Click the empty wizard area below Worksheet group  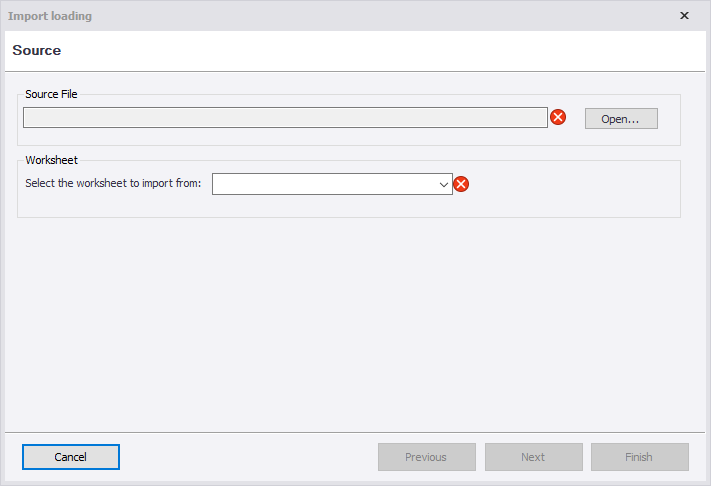coord(350,320)
